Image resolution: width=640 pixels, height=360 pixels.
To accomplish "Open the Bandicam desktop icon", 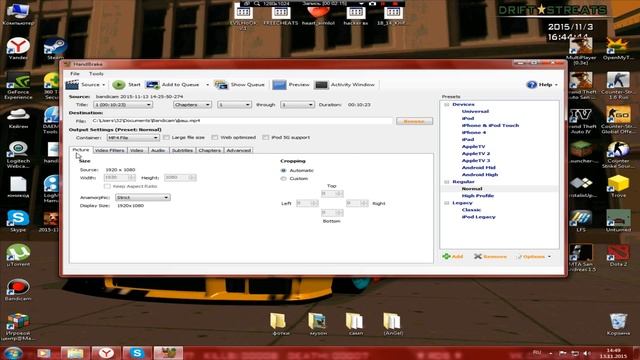I will (x=18, y=290).
